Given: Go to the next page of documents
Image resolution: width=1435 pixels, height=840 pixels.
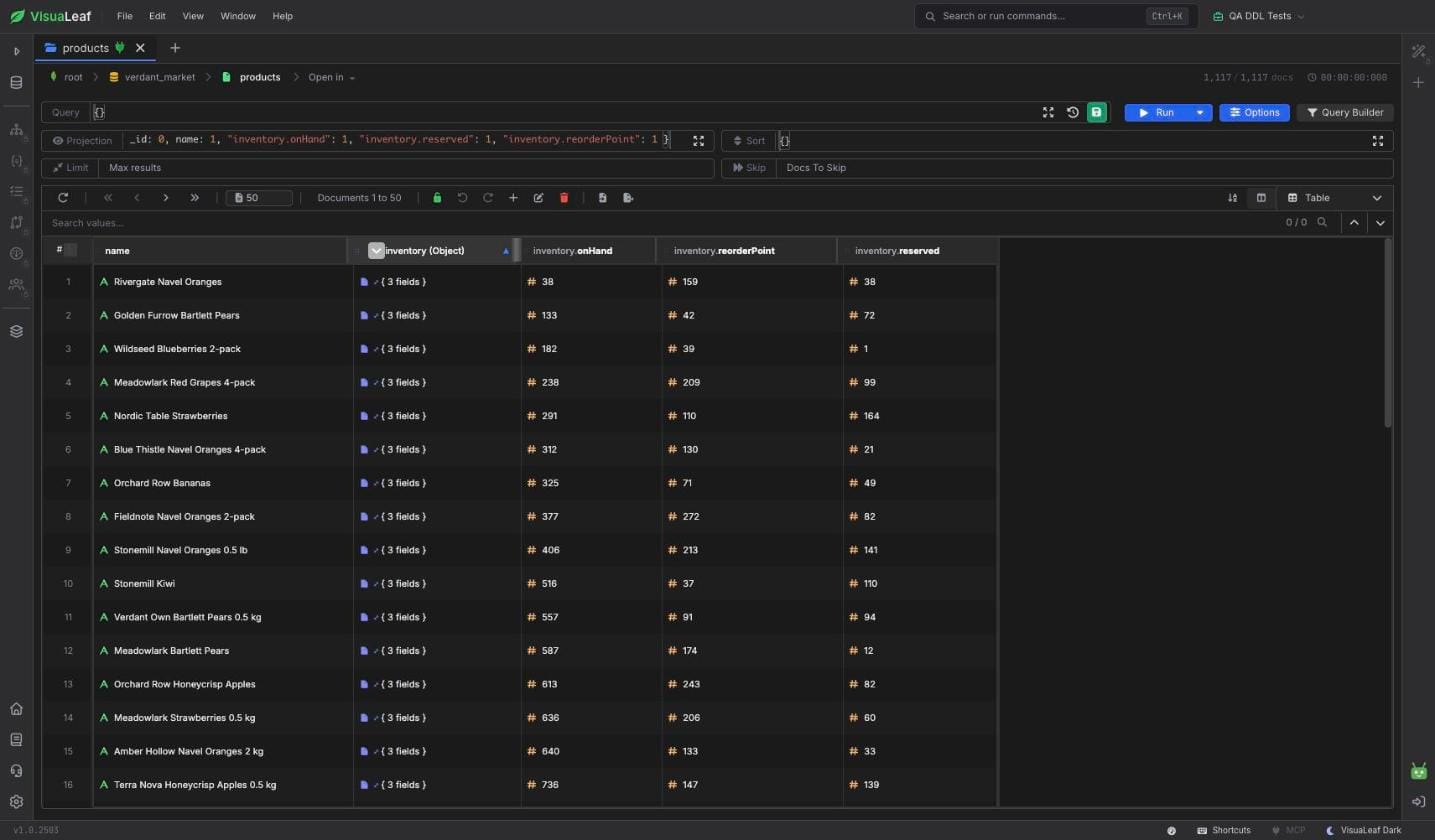Looking at the screenshot, I should [166, 198].
